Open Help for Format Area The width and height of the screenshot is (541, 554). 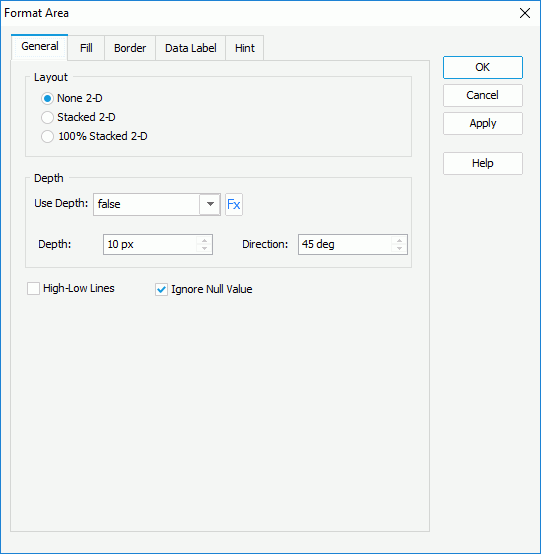point(483,163)
